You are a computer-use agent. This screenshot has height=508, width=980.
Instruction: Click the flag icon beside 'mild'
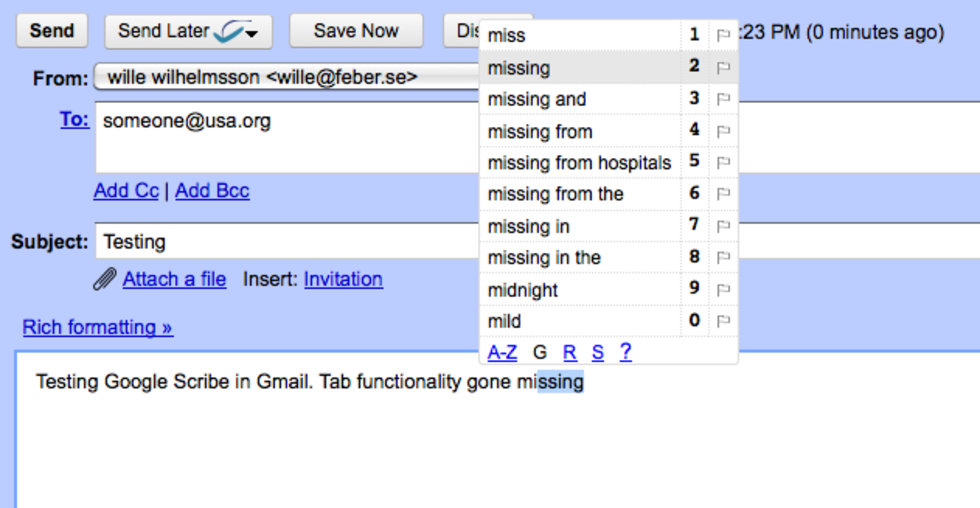tap(722, 322)
